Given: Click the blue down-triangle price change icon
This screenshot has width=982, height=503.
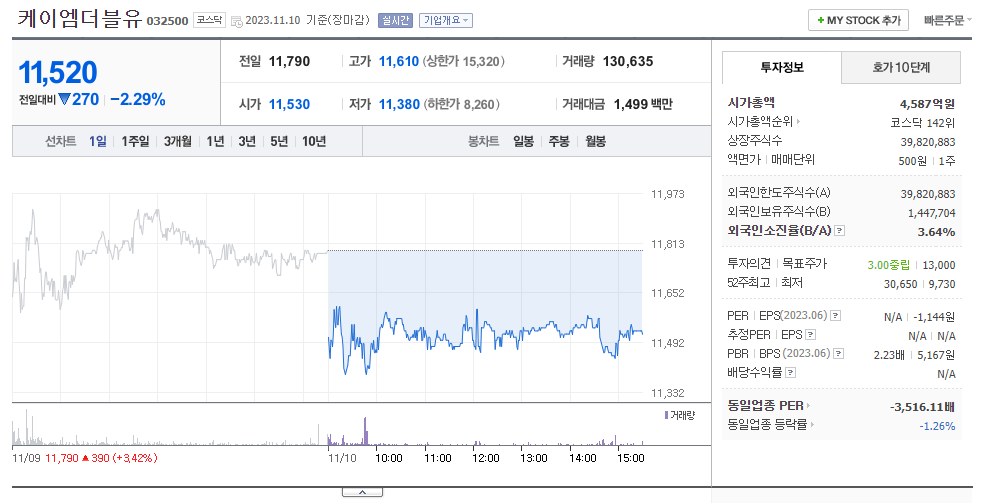Looking at the screenshot, I should [x=64, y=100].
